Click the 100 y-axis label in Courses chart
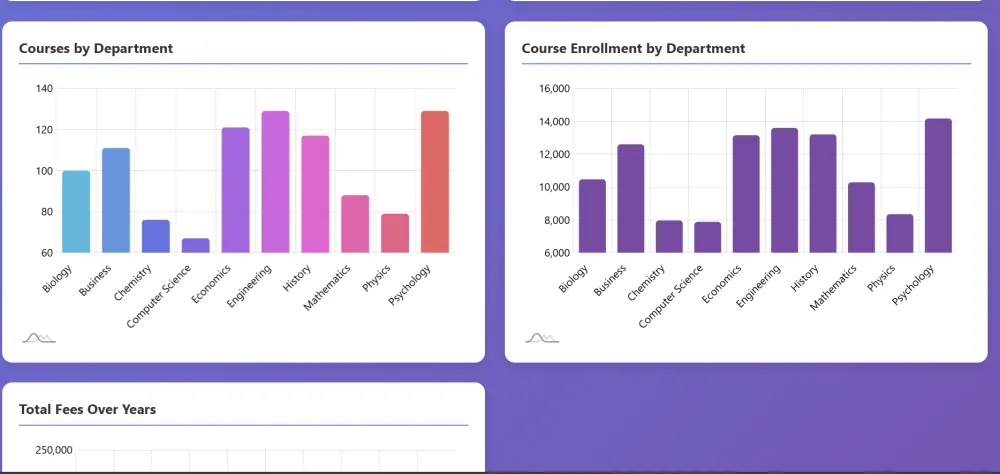This screenshot has width=1000, height=474. (x=44, y=170)
